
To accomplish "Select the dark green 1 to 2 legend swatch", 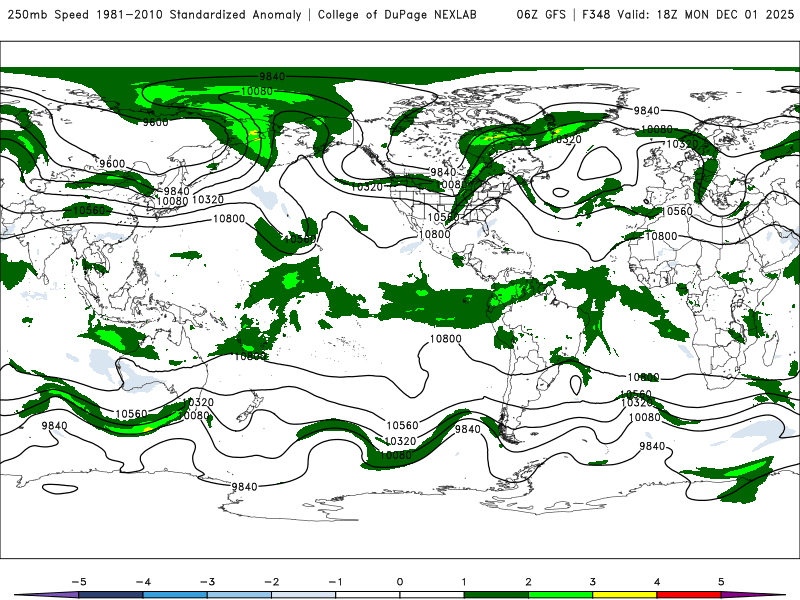I will click(496, 595).
